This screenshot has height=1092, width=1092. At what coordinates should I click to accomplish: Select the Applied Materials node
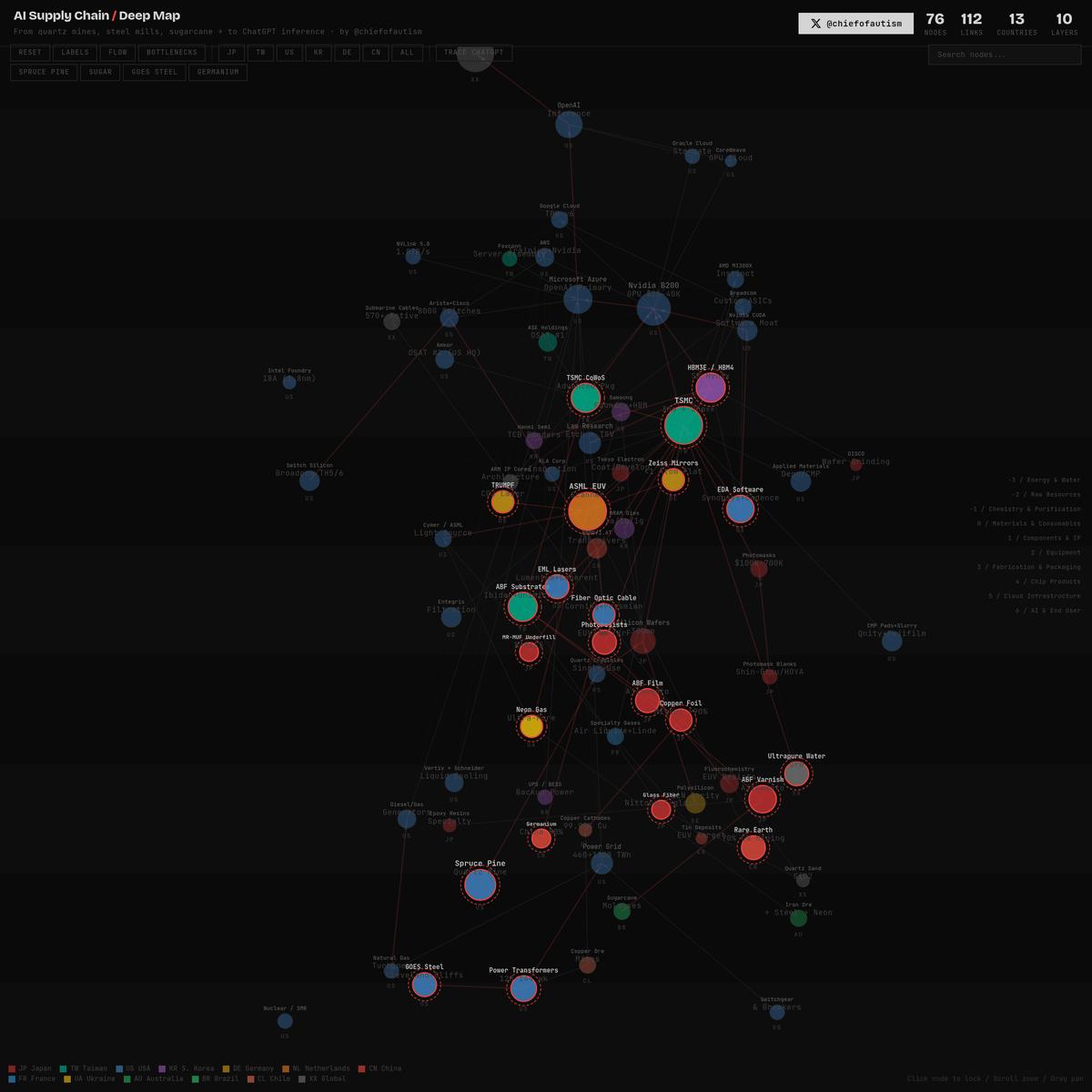[801, 481]
